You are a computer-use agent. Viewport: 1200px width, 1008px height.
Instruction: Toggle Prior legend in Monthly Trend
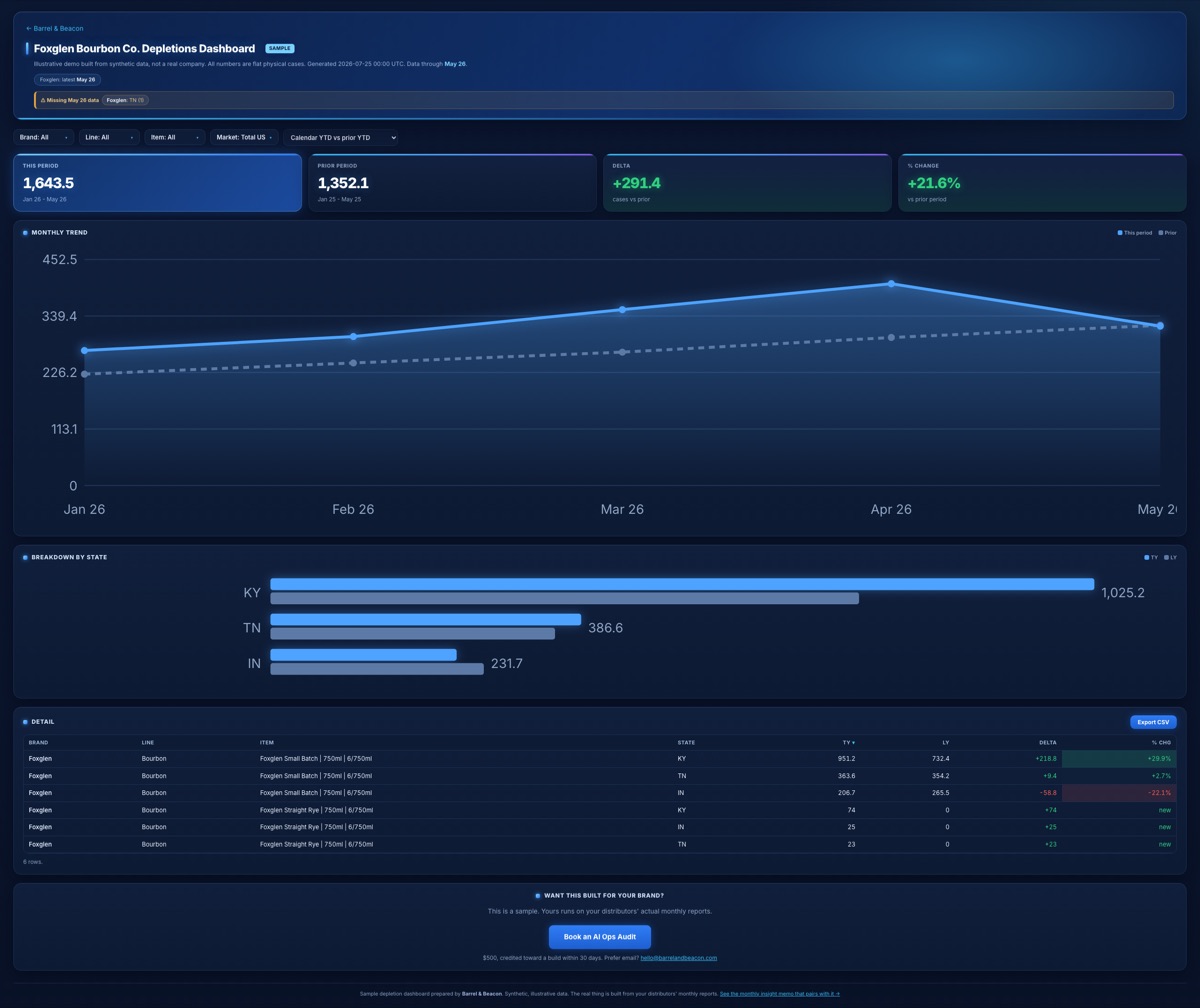click(1167, 233)
